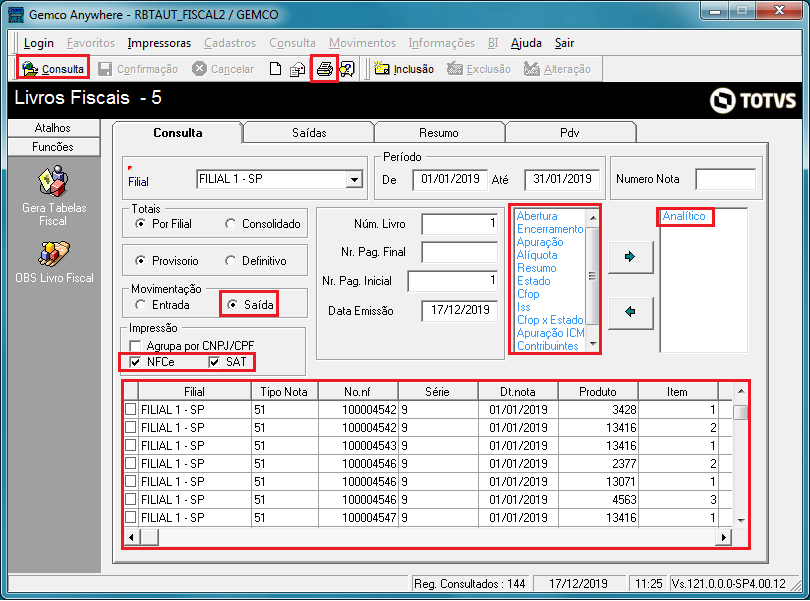Viewport: 810px width, 601px height.
Task: Click the Confirmação floppy disk icon
Action: point(105,69)
